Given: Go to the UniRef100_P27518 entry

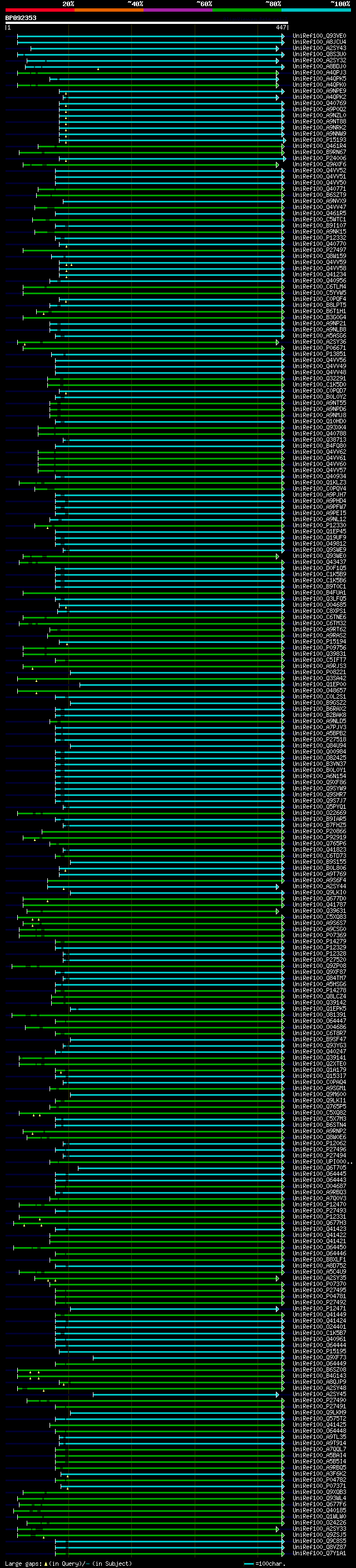Looking at the screenshot, I should tap(319, 740).
